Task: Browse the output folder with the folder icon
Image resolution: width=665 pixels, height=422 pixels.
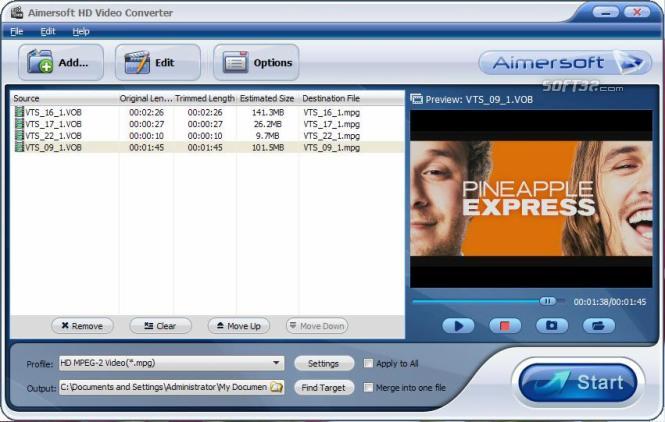Action: coord(276,387)
